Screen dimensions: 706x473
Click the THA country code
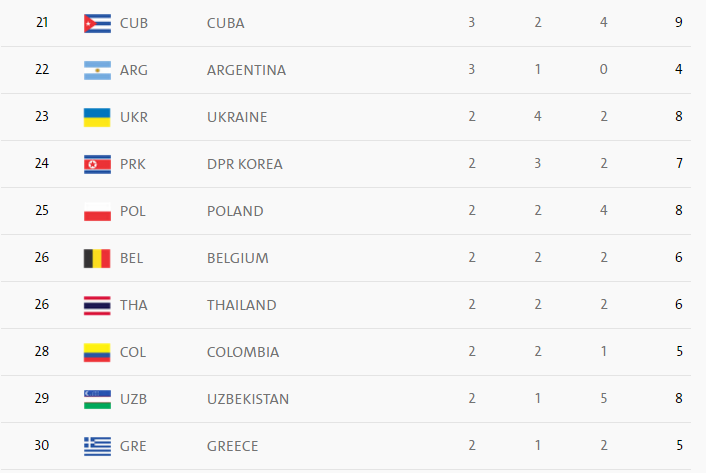click(x=133, y=305)
